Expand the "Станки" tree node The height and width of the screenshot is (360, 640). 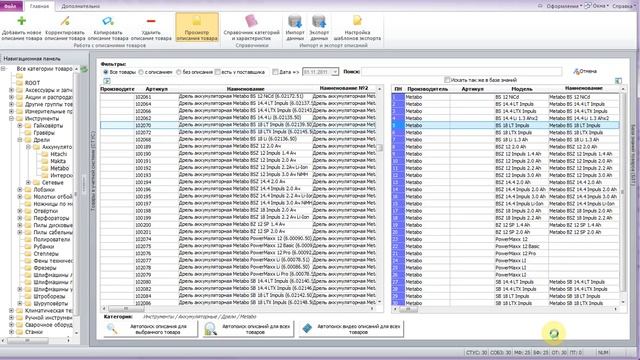pos(11,332)
